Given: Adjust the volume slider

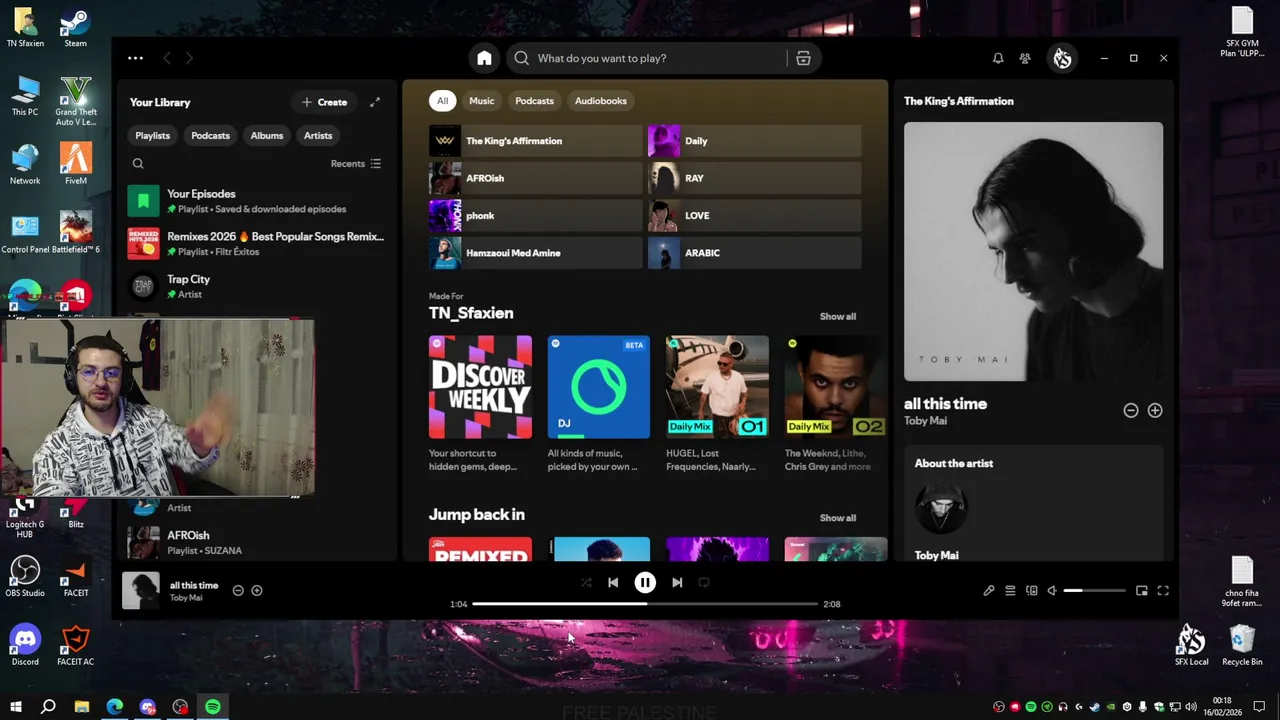Looking at the screenshot, I should (x=1094, y=591).
